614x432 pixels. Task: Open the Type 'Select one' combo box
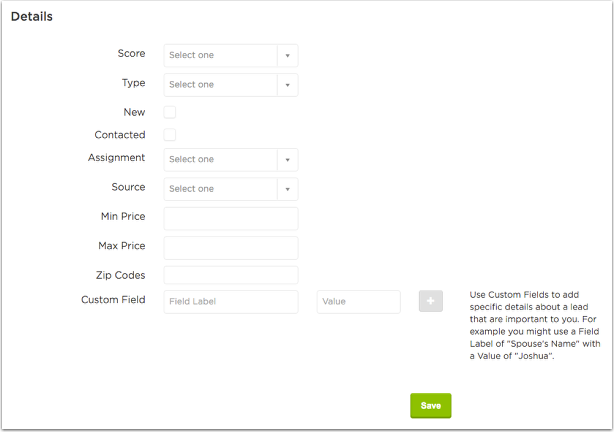tap(231, 85)
